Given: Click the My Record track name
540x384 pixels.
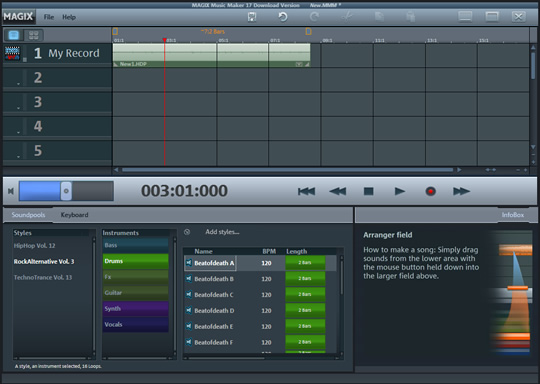Looking at the screenshot, I should [x=74, y=53].
